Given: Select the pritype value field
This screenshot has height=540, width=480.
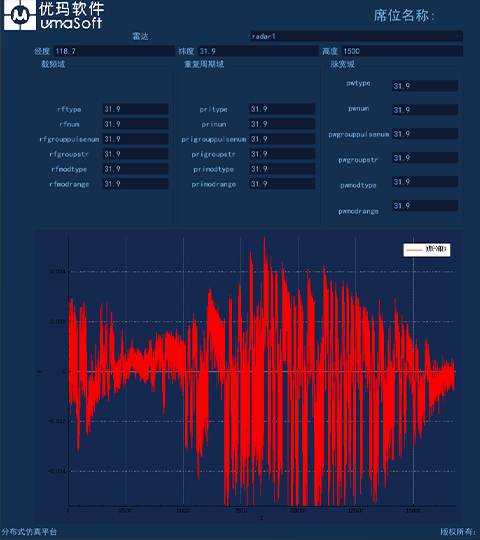Looking at the screenshot, I should click(282, 109).
